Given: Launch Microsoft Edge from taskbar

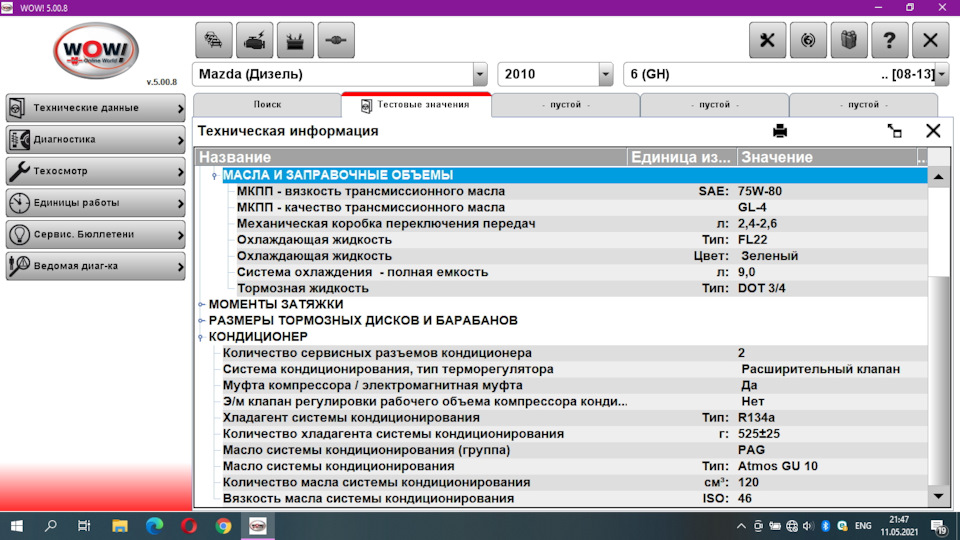Looking at the screenshot, I should point(154,526).
